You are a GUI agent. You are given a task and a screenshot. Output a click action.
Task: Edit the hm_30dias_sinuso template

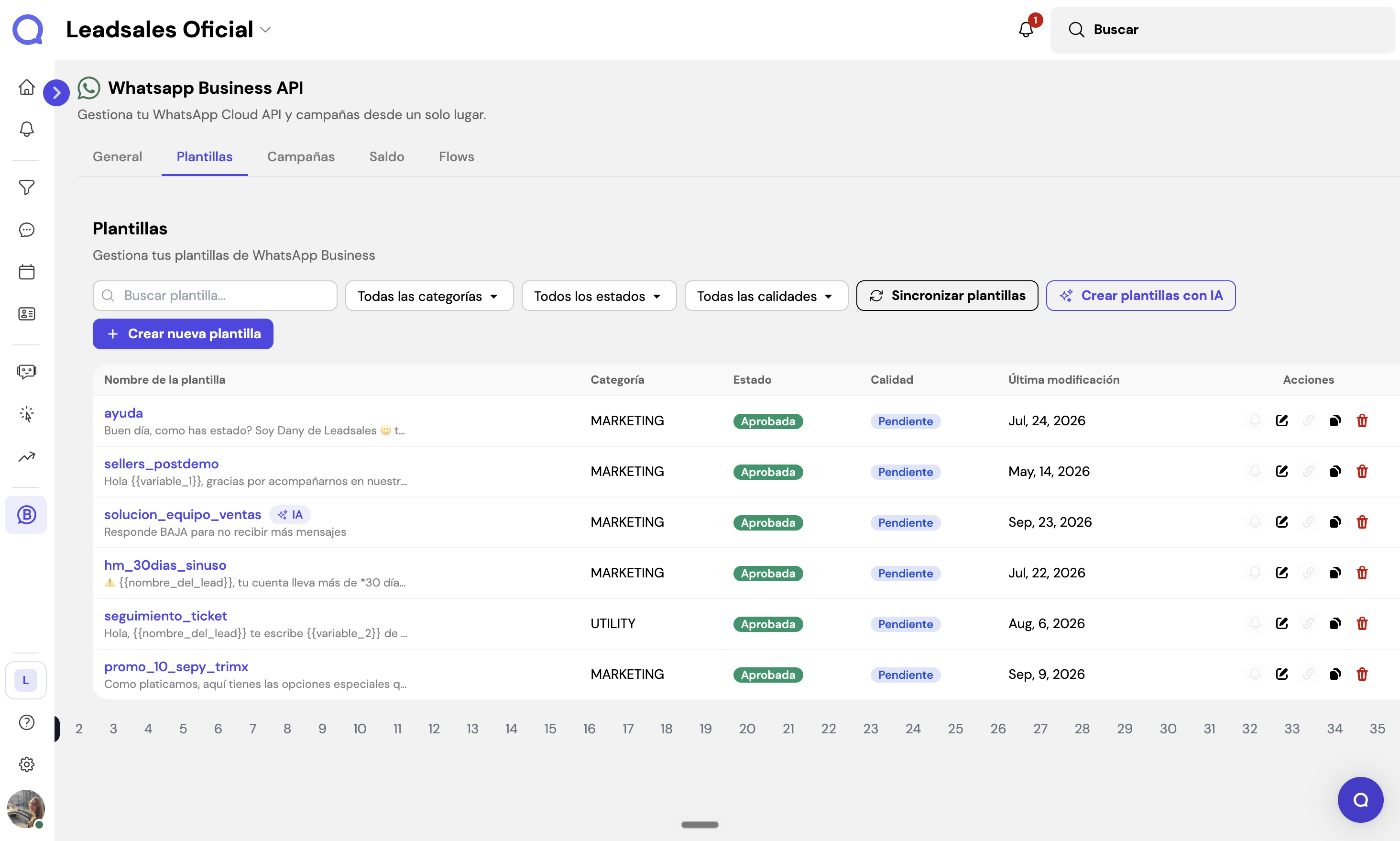1281,572
